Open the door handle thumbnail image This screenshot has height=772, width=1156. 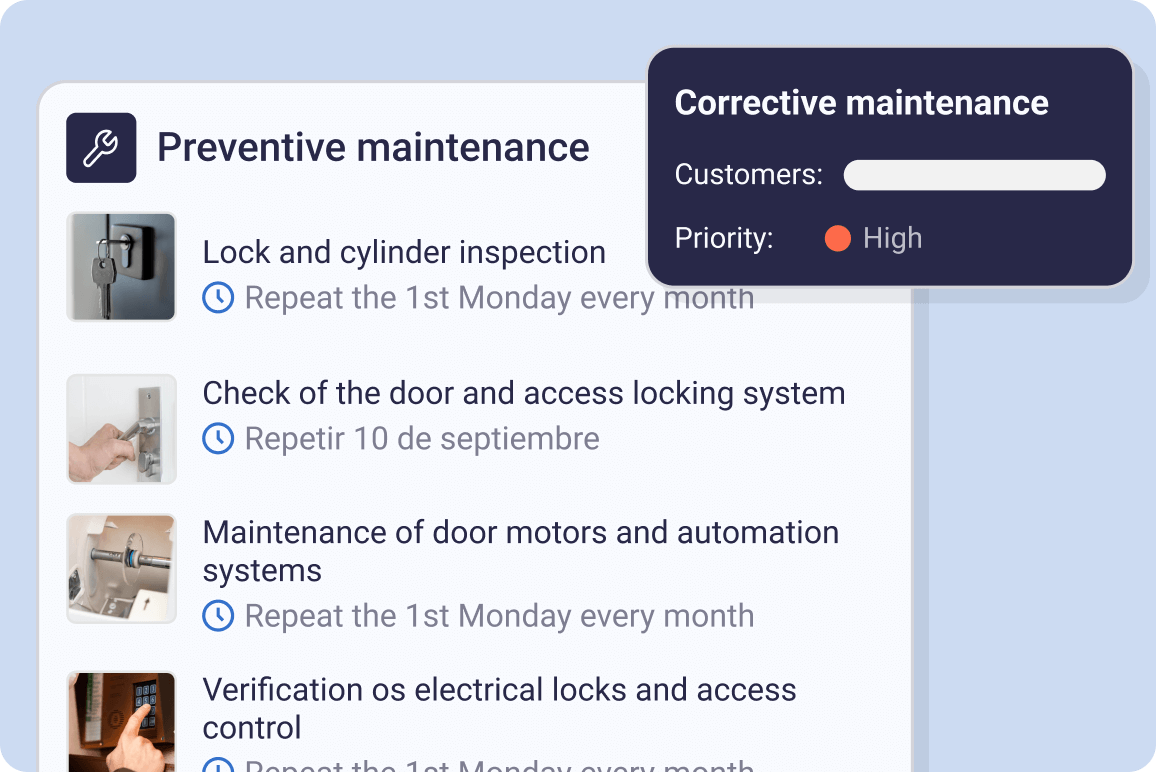(121, 429)
